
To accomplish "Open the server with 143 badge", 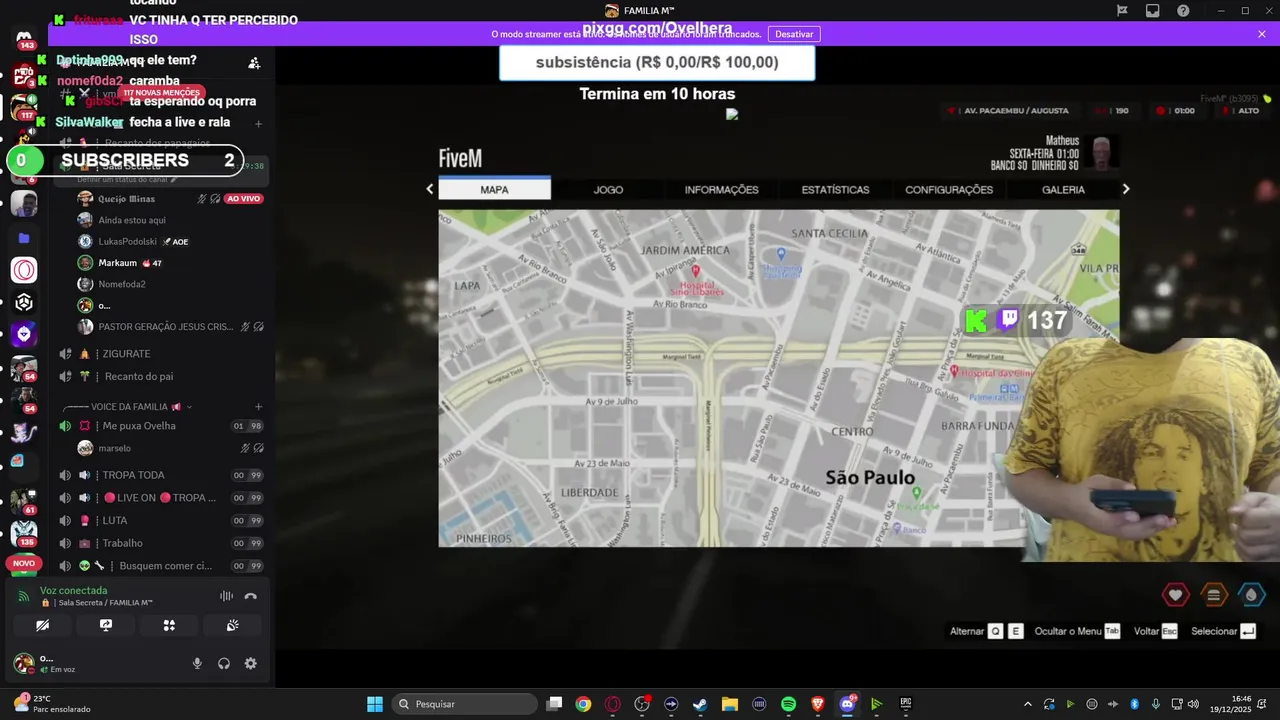I will click(24, 39).
